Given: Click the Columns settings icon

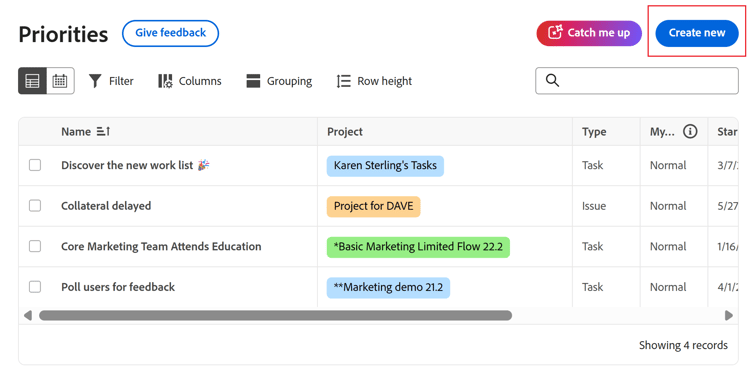Looking at the screenshot, I should tap(165, 81).
